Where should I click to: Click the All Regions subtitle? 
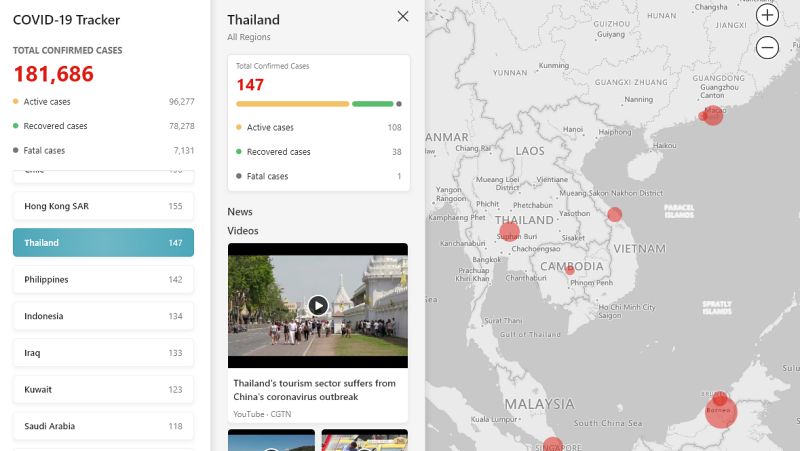(x=249, y=37)
